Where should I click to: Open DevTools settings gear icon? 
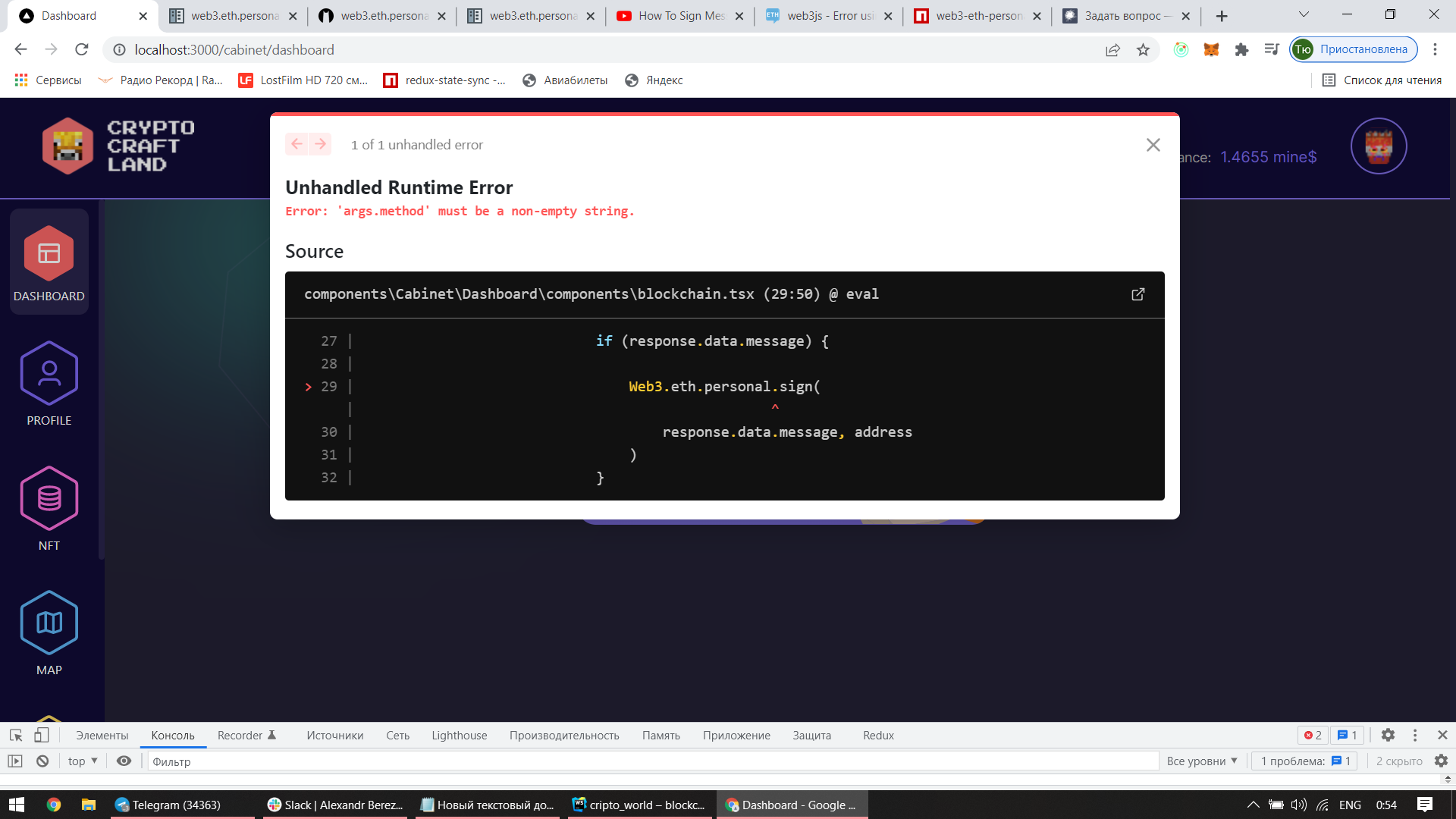pyautogui.click(x=1388, y=735)
